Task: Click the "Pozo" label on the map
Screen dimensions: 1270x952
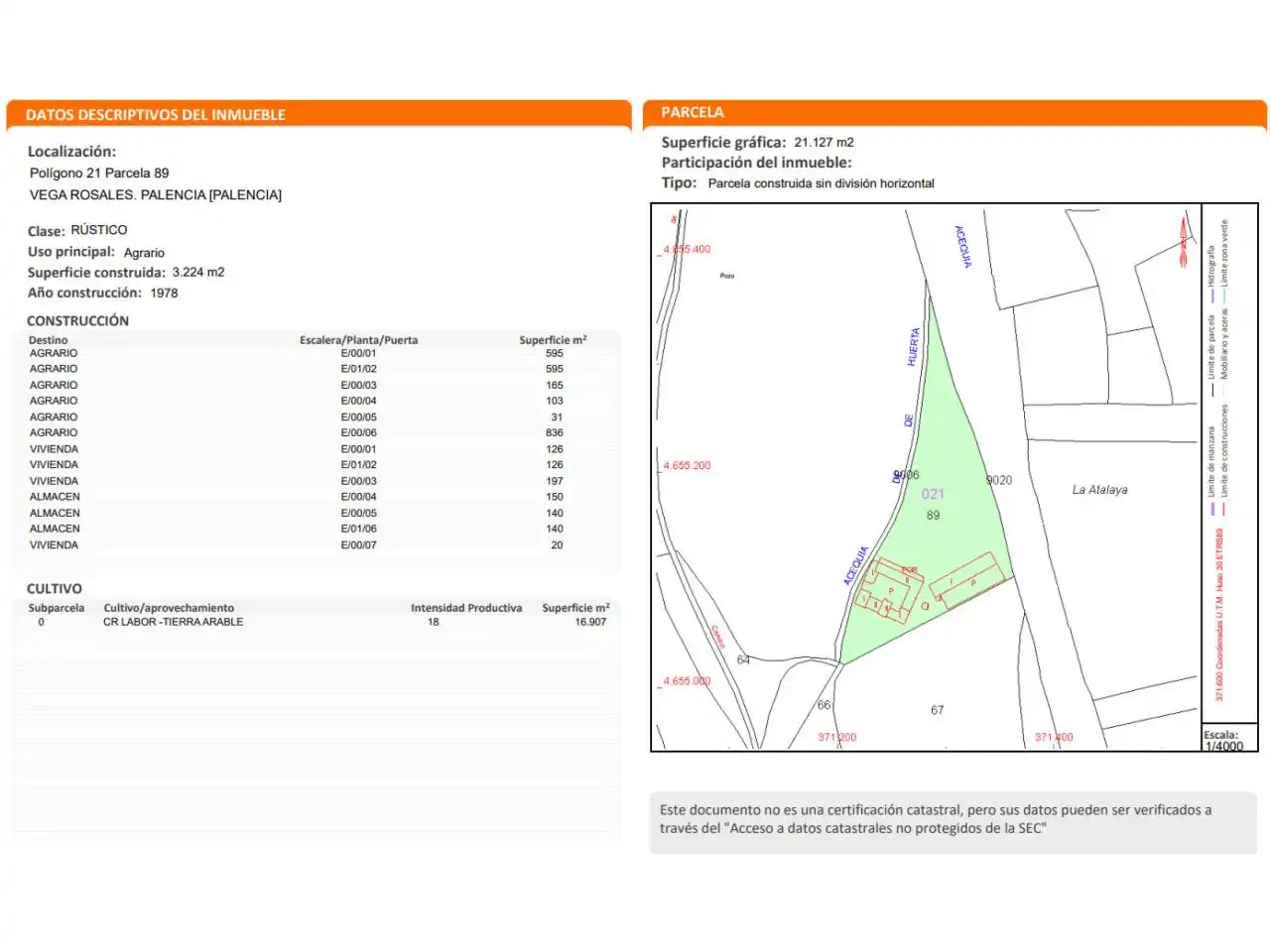Action: click(x=727, y=276)
